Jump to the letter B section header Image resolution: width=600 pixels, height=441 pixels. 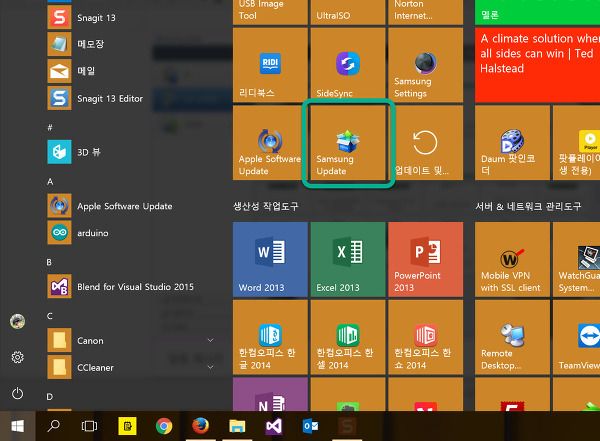pyautogui.click(x=49, y=262)
